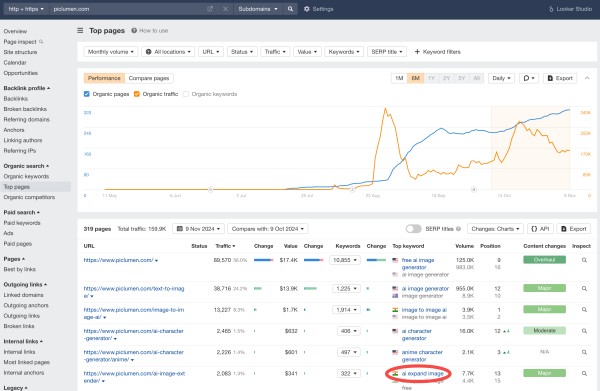Viewport: 600px width, 391px height.
Task: Open the chart comments bubble icon
Action: click(529, 78)
